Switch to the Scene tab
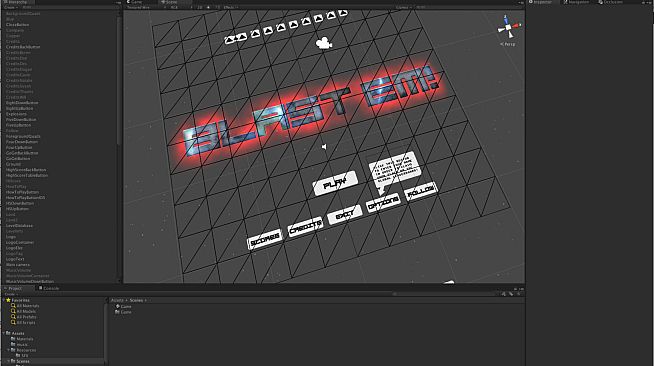 click(x=169, y=2)
